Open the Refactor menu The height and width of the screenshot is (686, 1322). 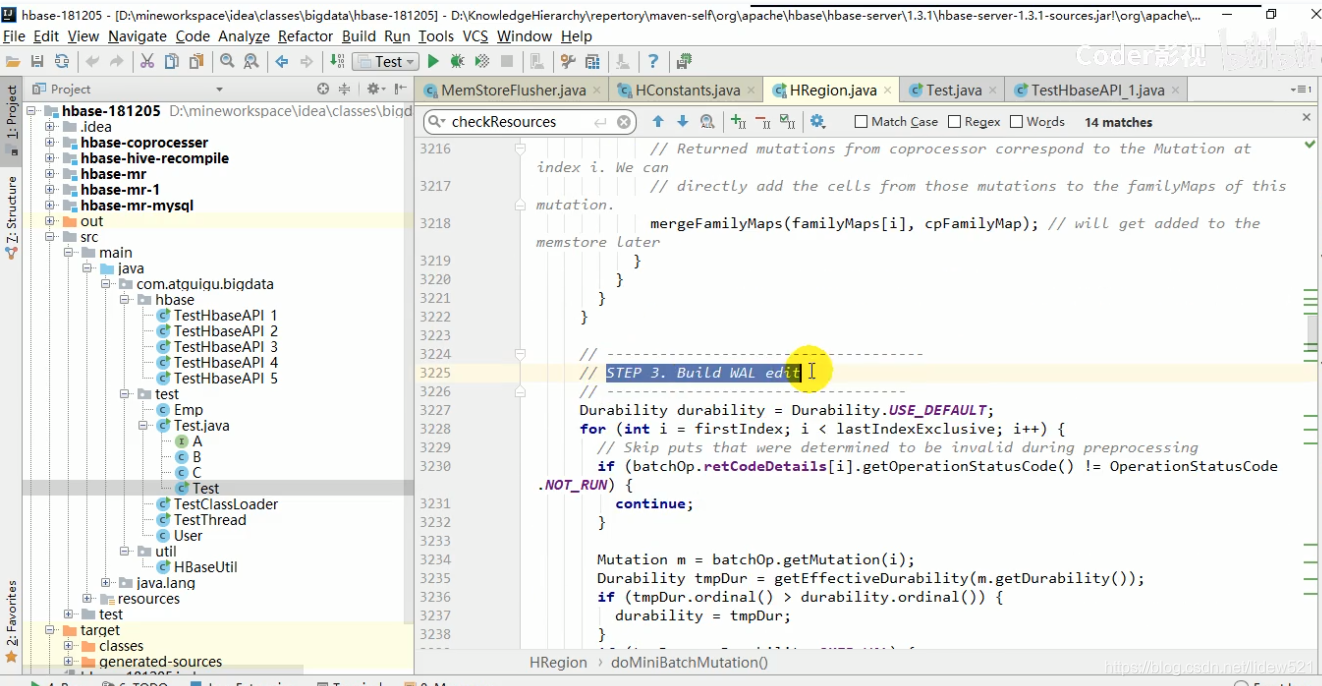(x=305, y=36)
